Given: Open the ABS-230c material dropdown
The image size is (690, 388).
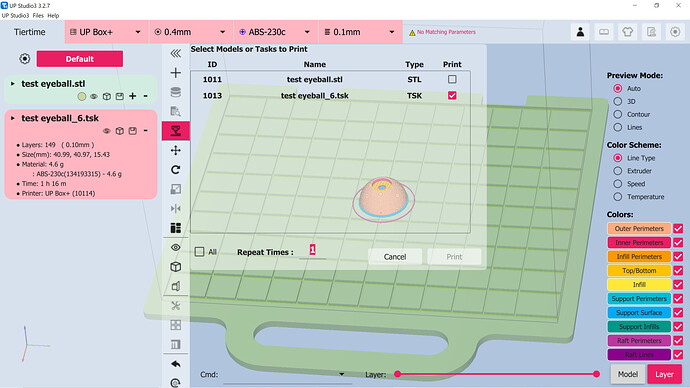Looking at the screenshot, I should pyautogui.click(x=275, y=32).
